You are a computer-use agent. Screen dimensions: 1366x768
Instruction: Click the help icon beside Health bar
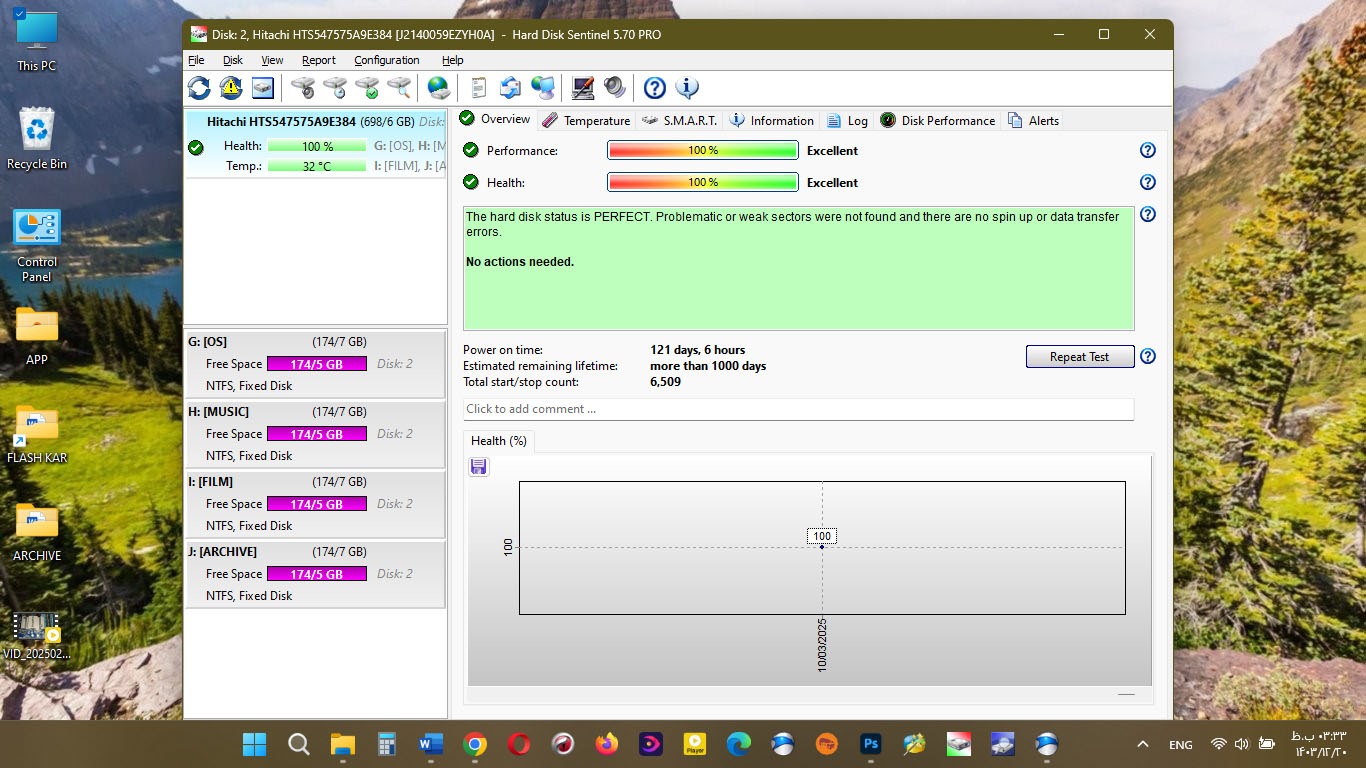pos(1148,182)
